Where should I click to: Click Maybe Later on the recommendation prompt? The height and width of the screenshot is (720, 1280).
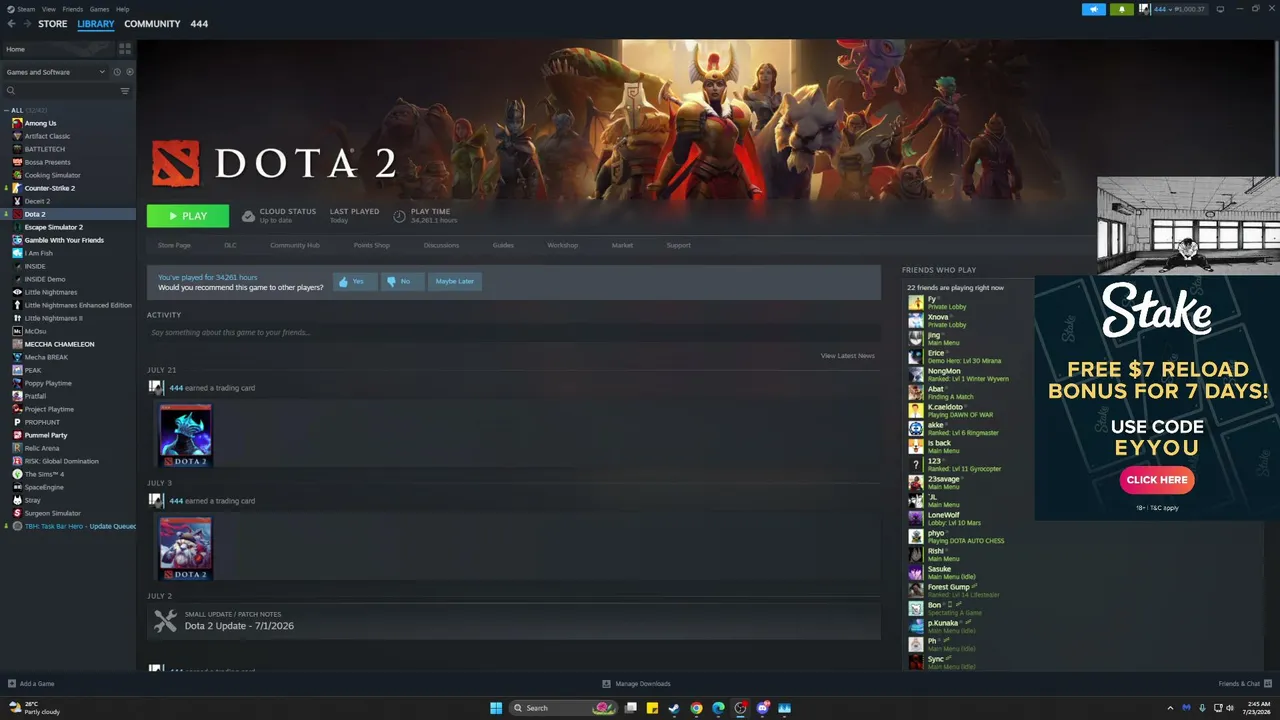pyautogui.click(x=454, y=281)
